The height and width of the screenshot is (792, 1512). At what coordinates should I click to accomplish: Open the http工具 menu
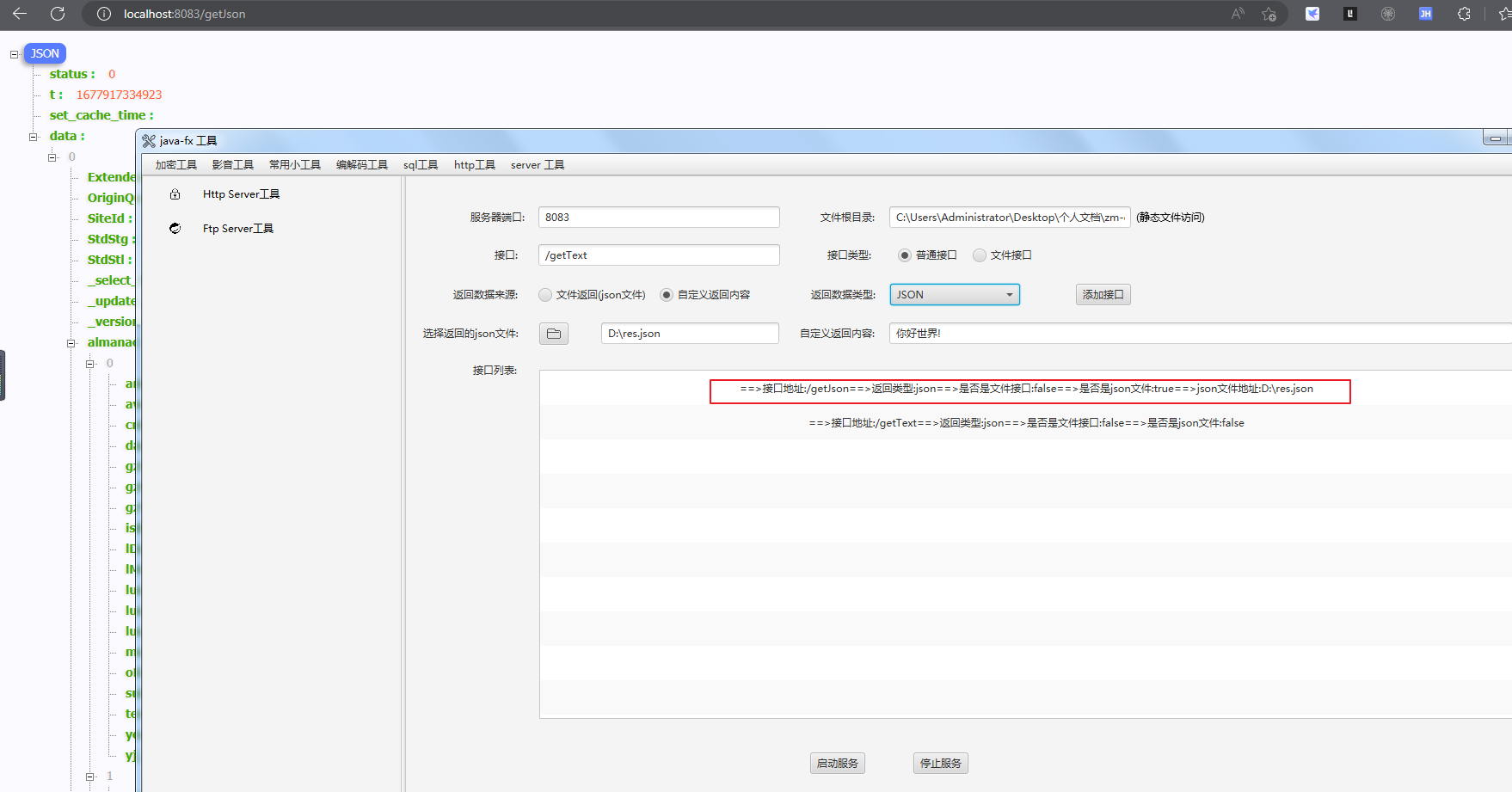[x=474, y=165]
